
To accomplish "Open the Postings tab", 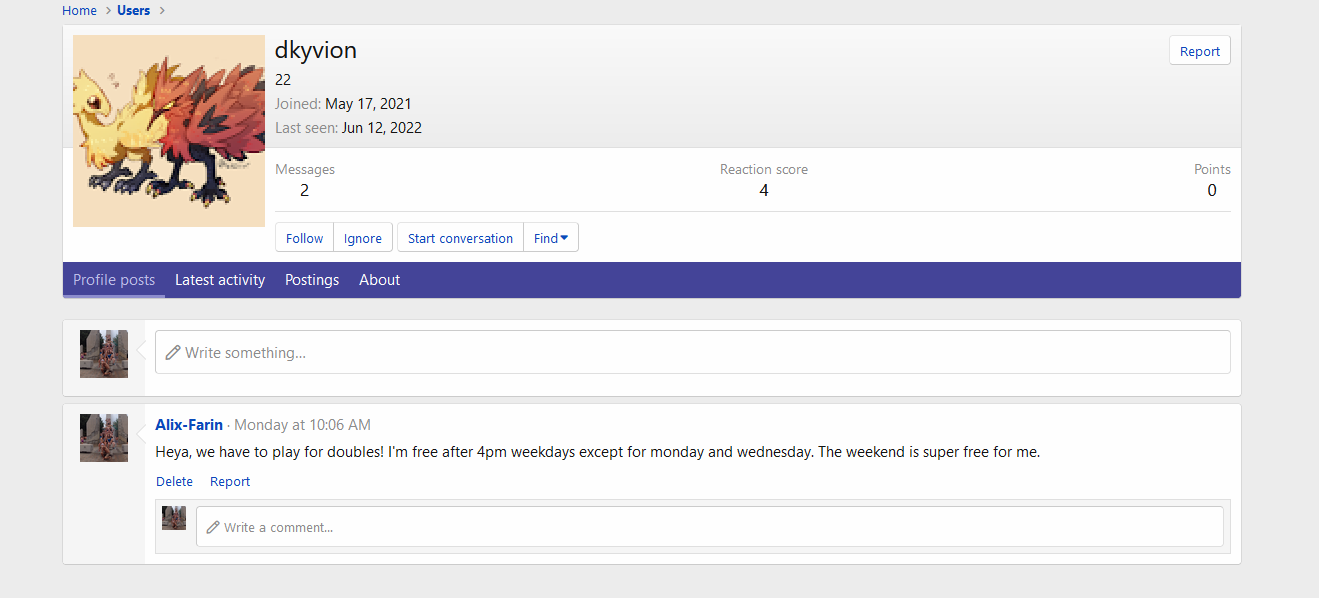I will (312, 280).
